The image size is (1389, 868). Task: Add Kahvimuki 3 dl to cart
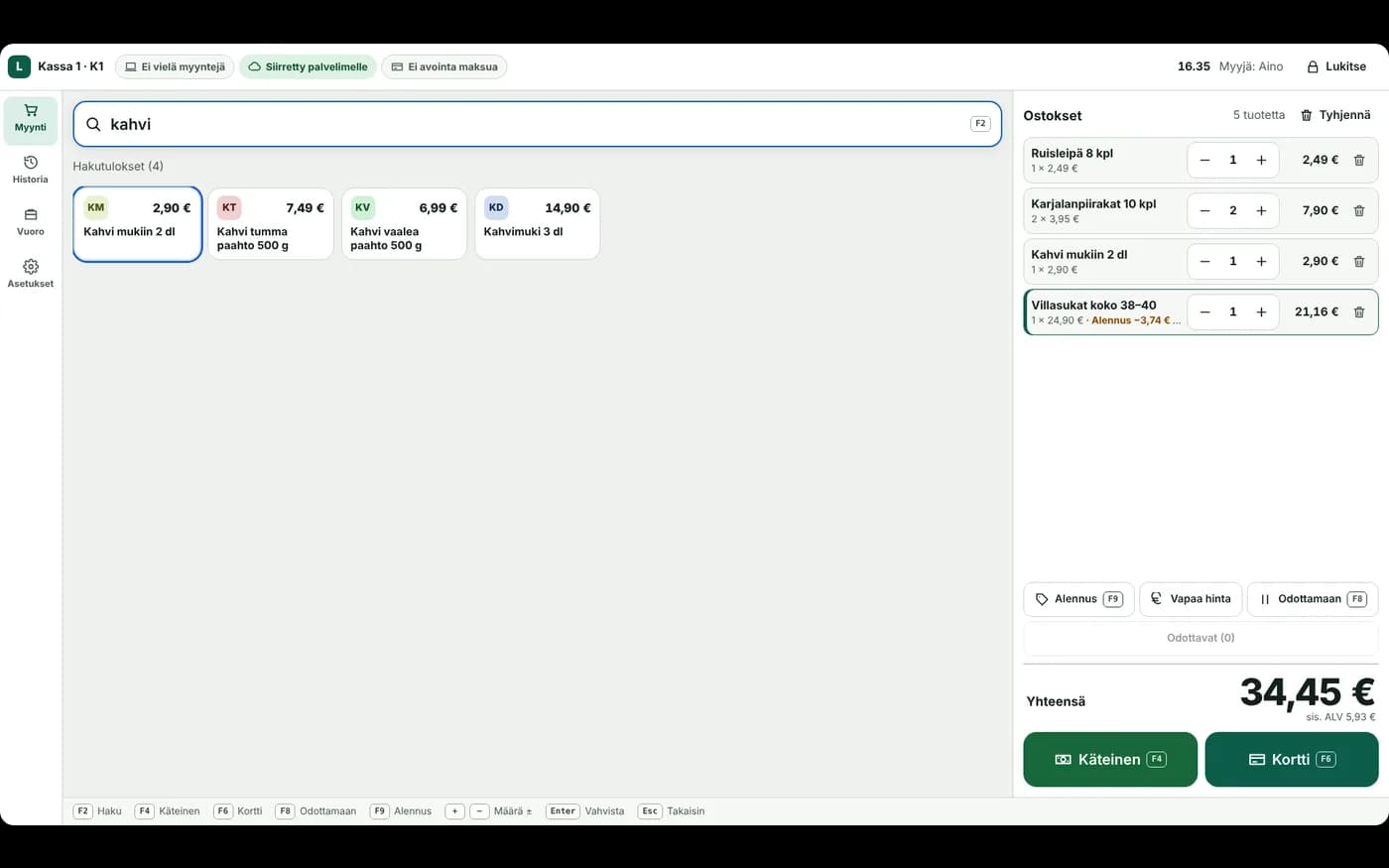point(537,224)
